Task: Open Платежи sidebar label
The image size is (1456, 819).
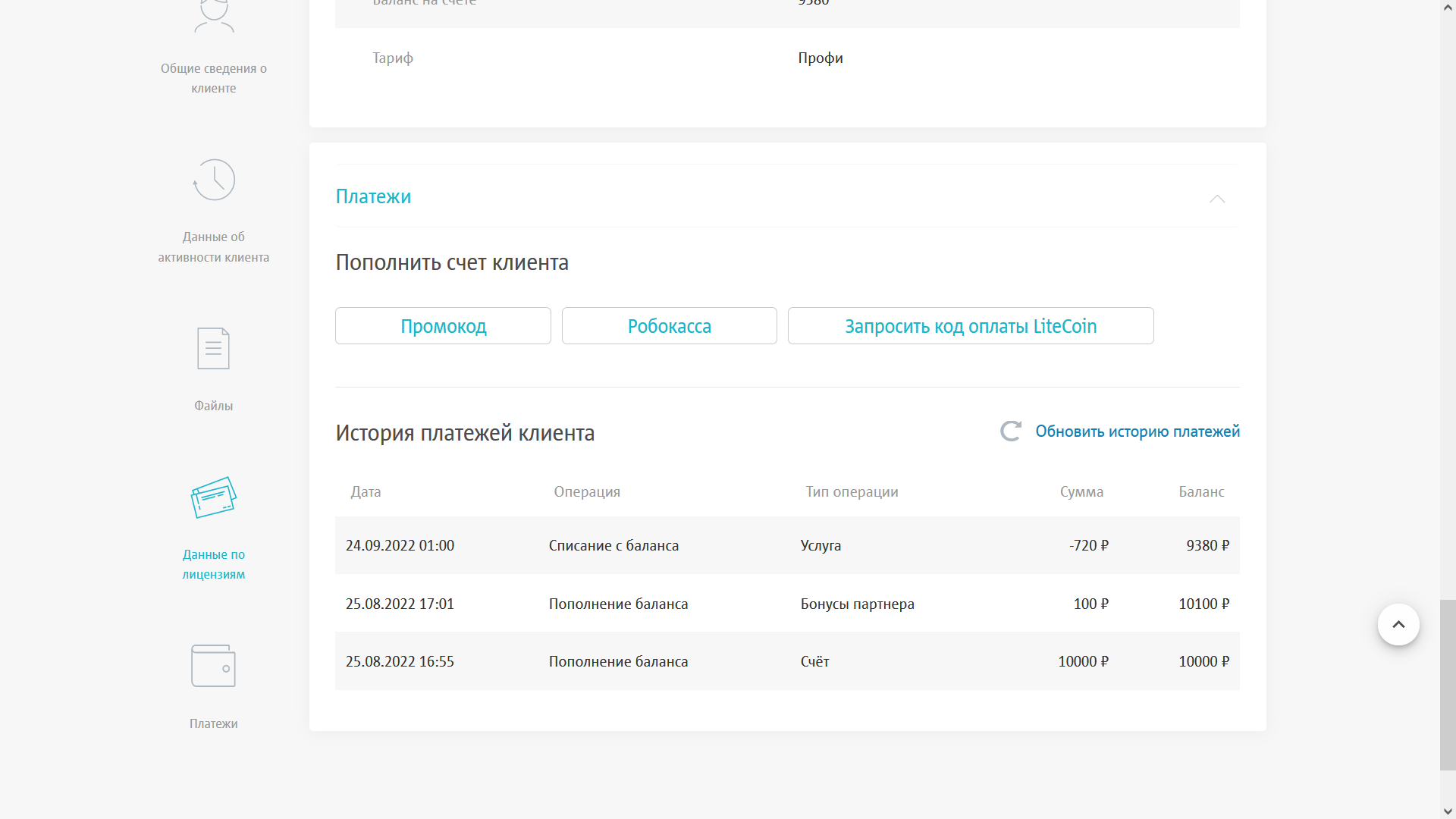Action: tap(214, 723)
